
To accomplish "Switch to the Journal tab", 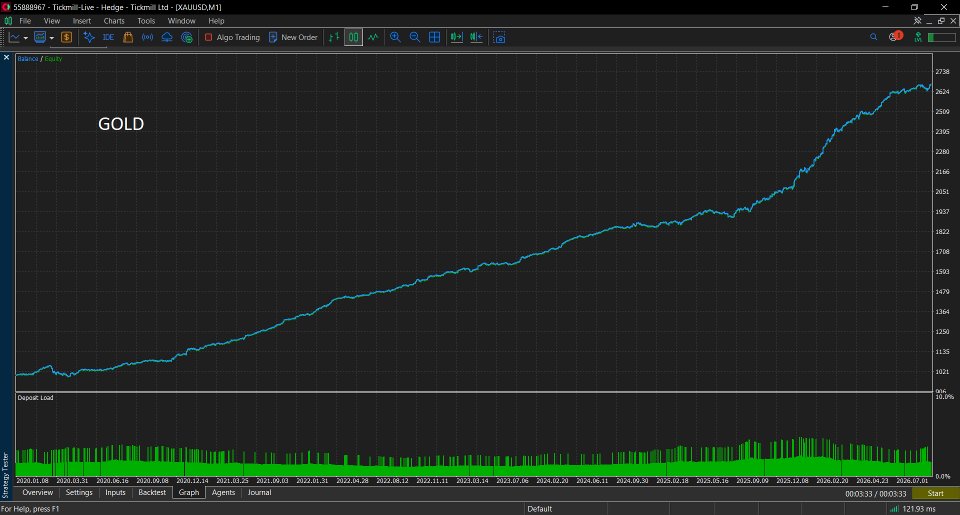I will 259,492.
